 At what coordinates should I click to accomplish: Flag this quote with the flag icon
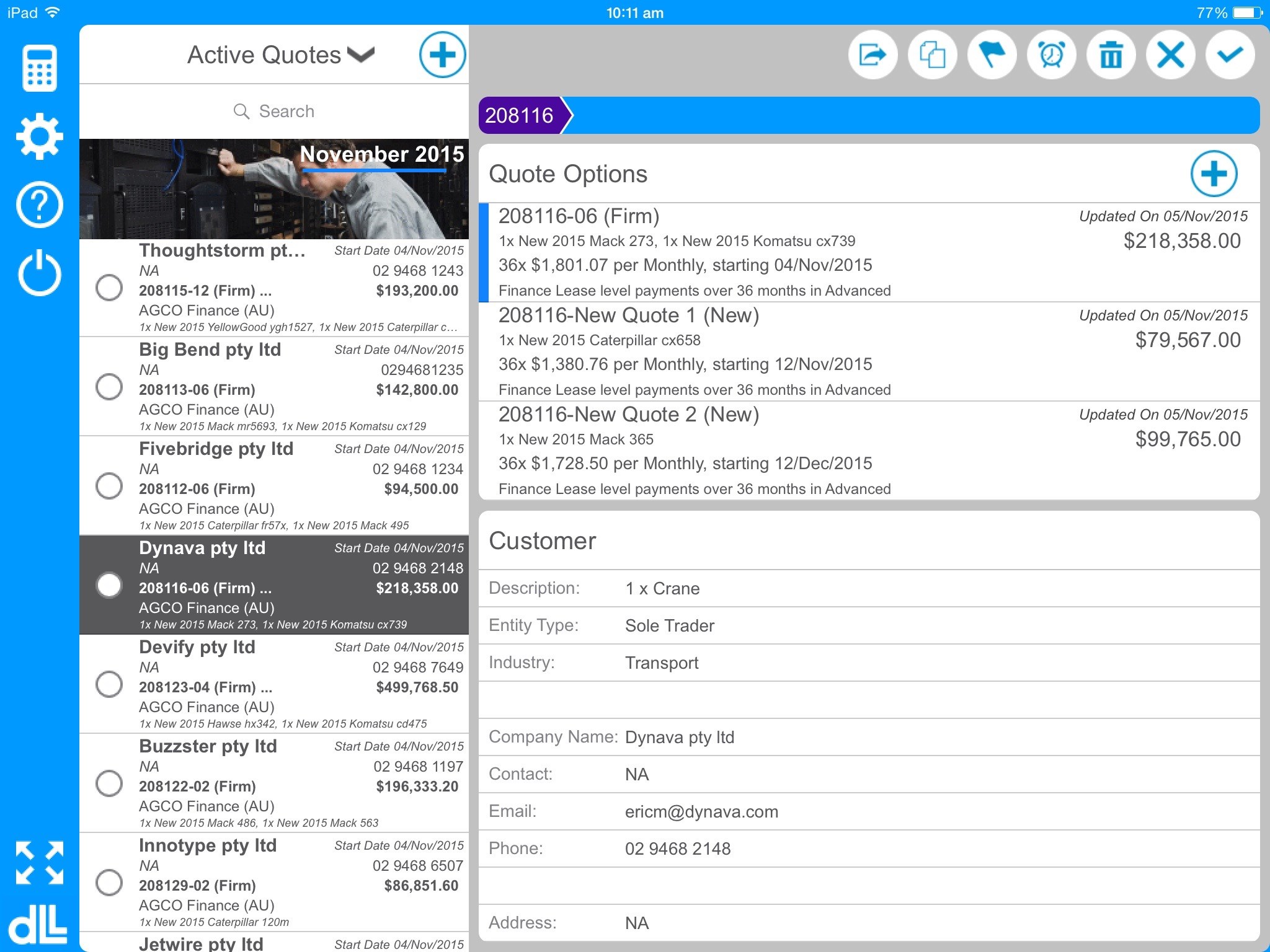tap(992, 55)
